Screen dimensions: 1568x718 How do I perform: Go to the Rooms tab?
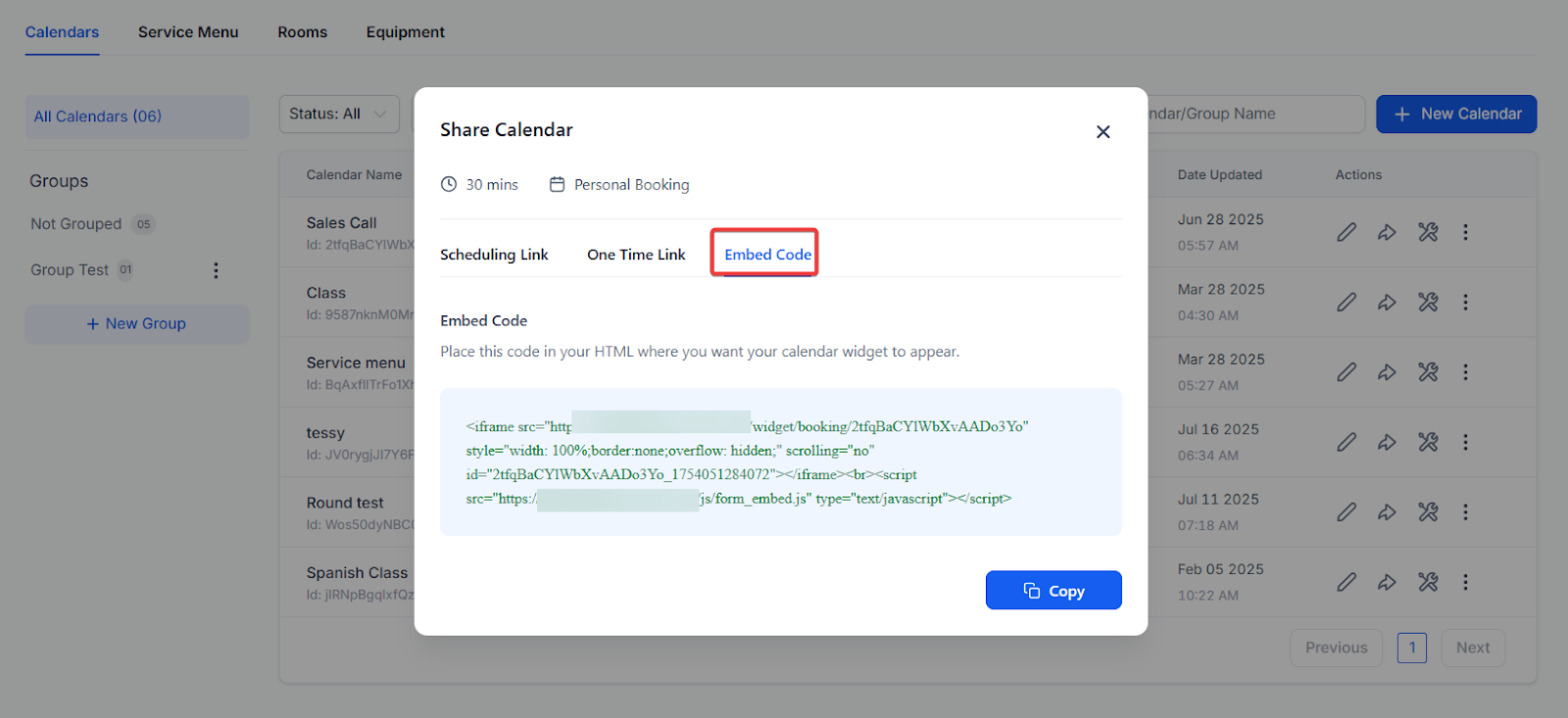pos(302,32)
